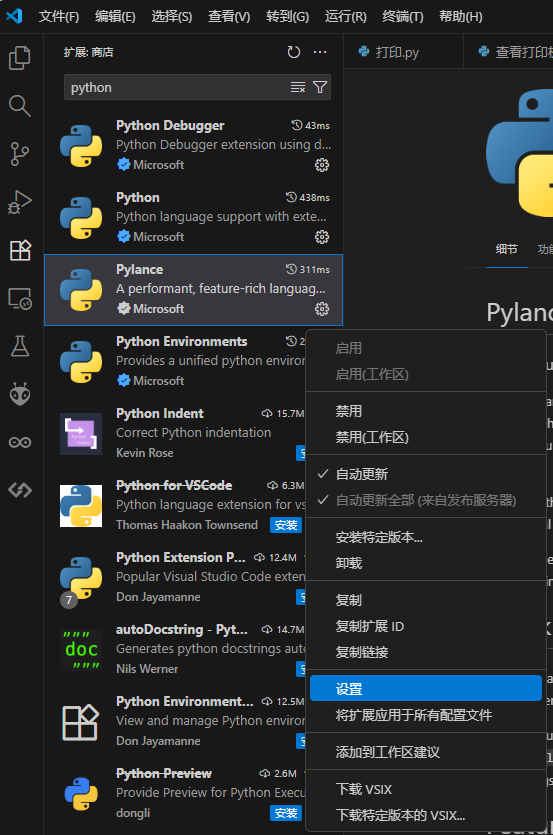Open 设置 from the context menu
Screen dimensions: 553x835
pyautogui.click(x=426, y=689)
